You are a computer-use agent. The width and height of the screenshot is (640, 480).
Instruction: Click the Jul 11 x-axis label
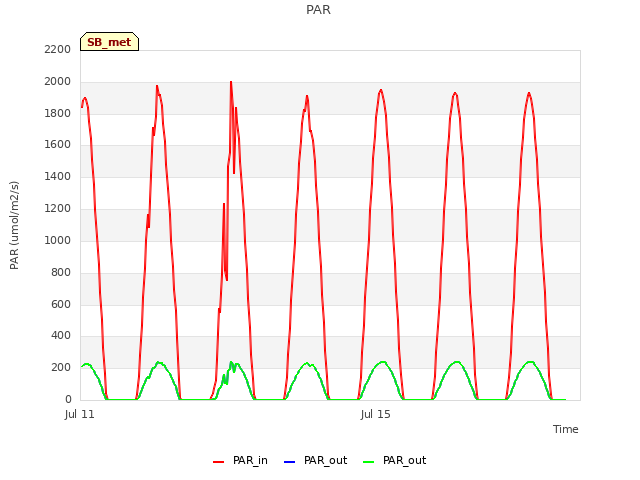(80, 414)
